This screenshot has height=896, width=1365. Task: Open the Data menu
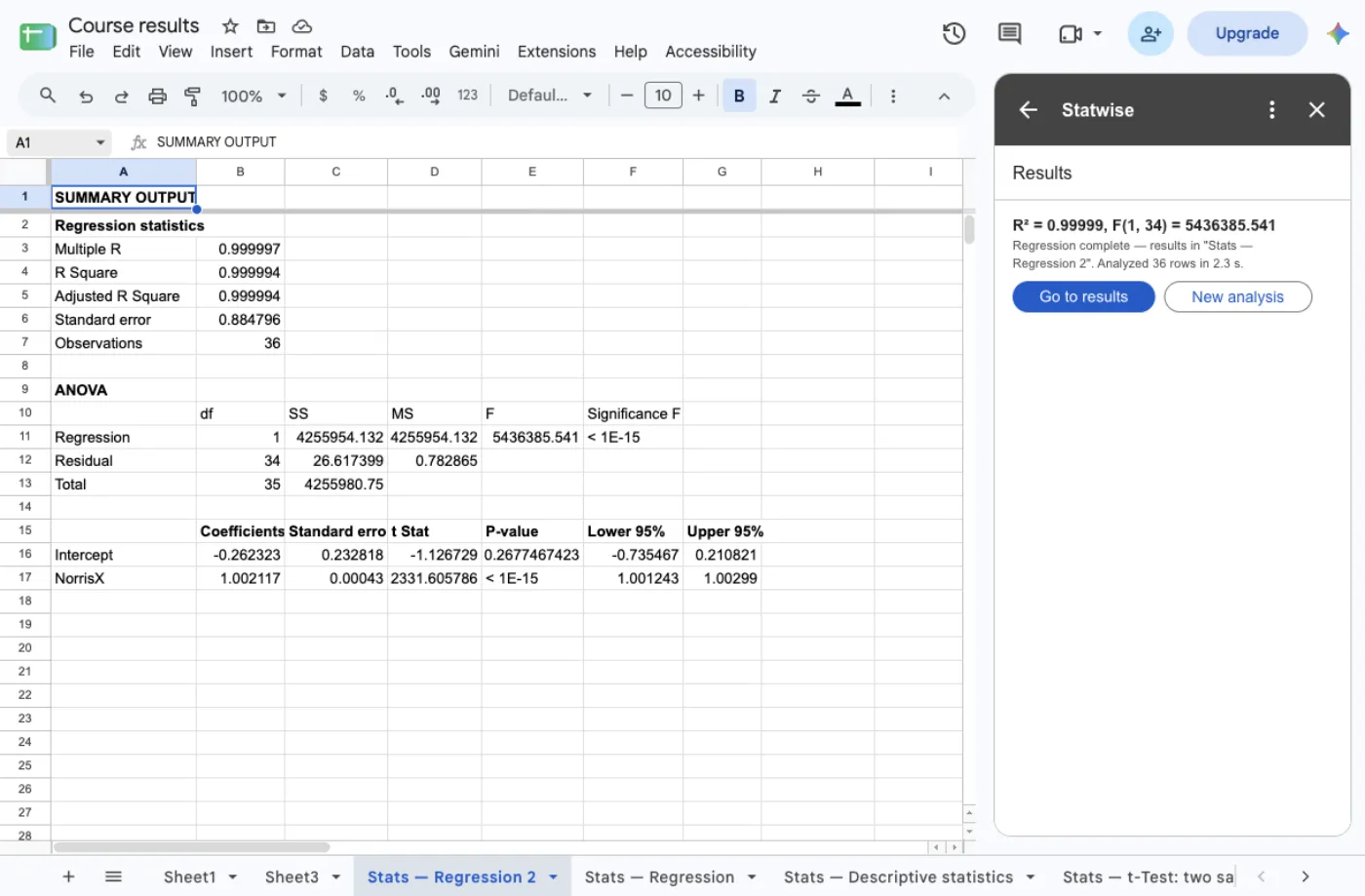[357, 52]
